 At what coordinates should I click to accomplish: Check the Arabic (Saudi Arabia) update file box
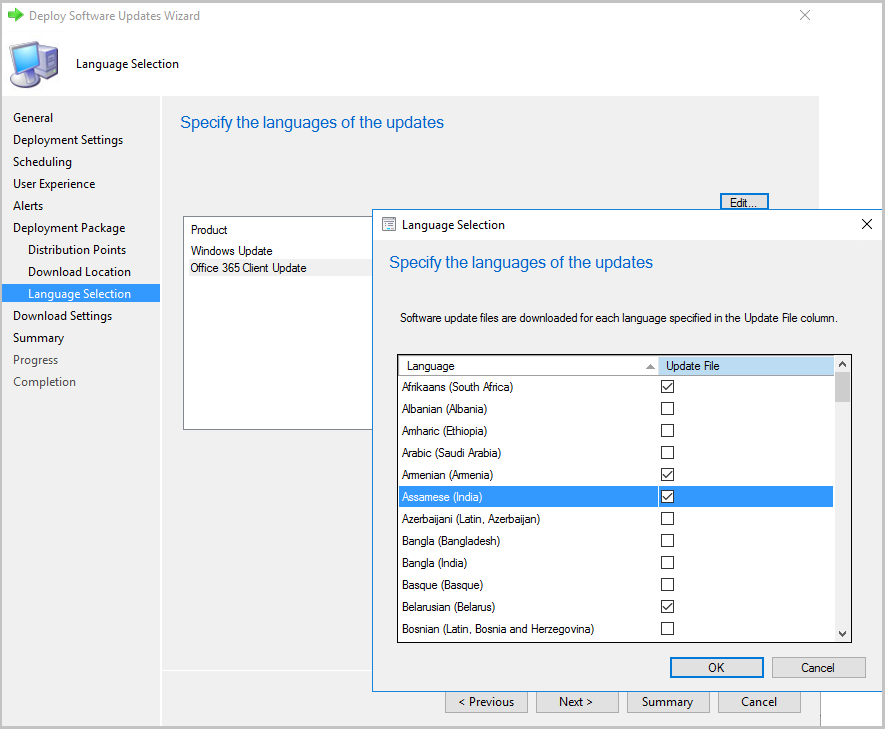(667, 452)
